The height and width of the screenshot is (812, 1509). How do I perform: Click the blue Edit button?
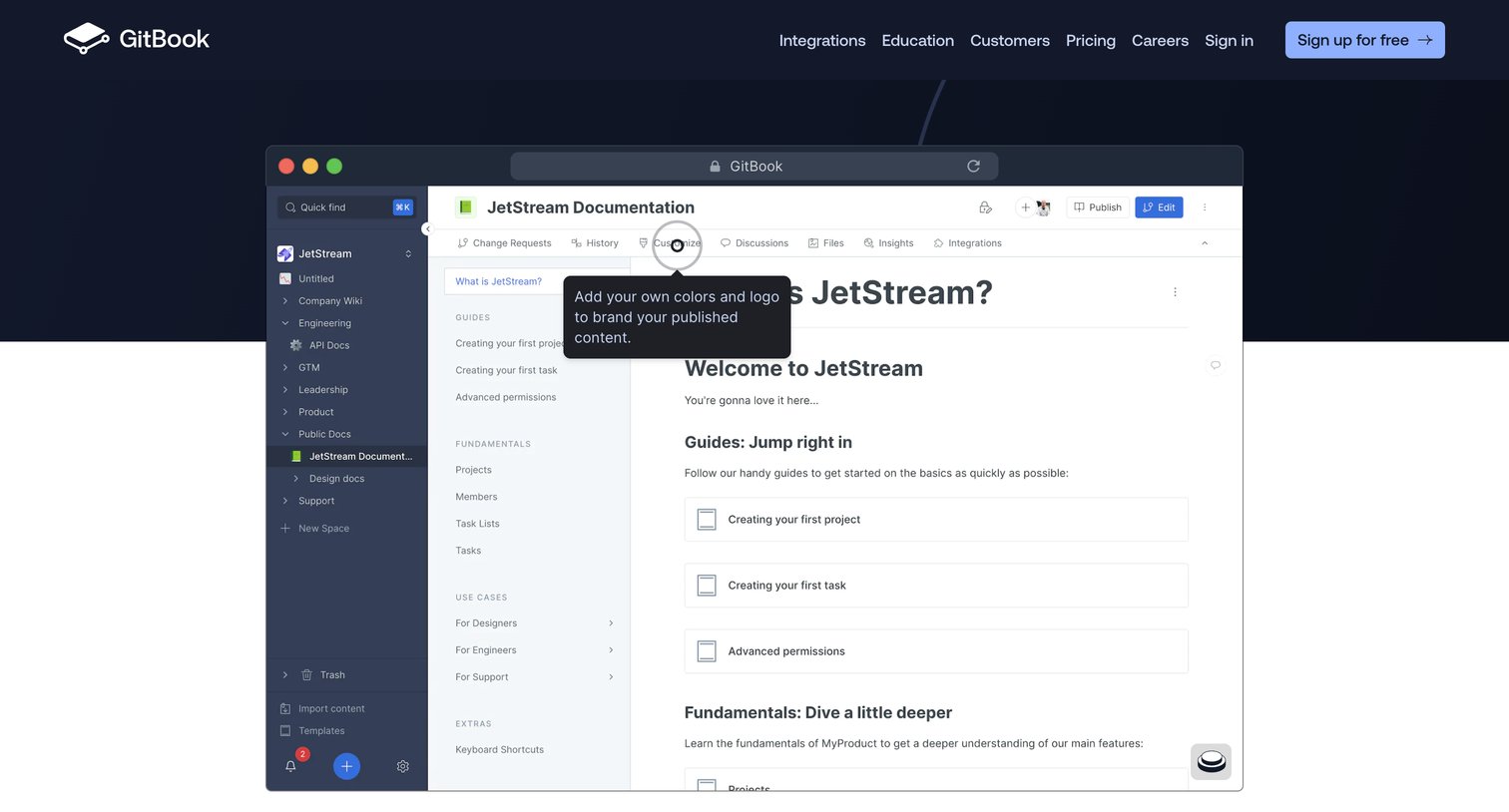tap(1159, 207)
